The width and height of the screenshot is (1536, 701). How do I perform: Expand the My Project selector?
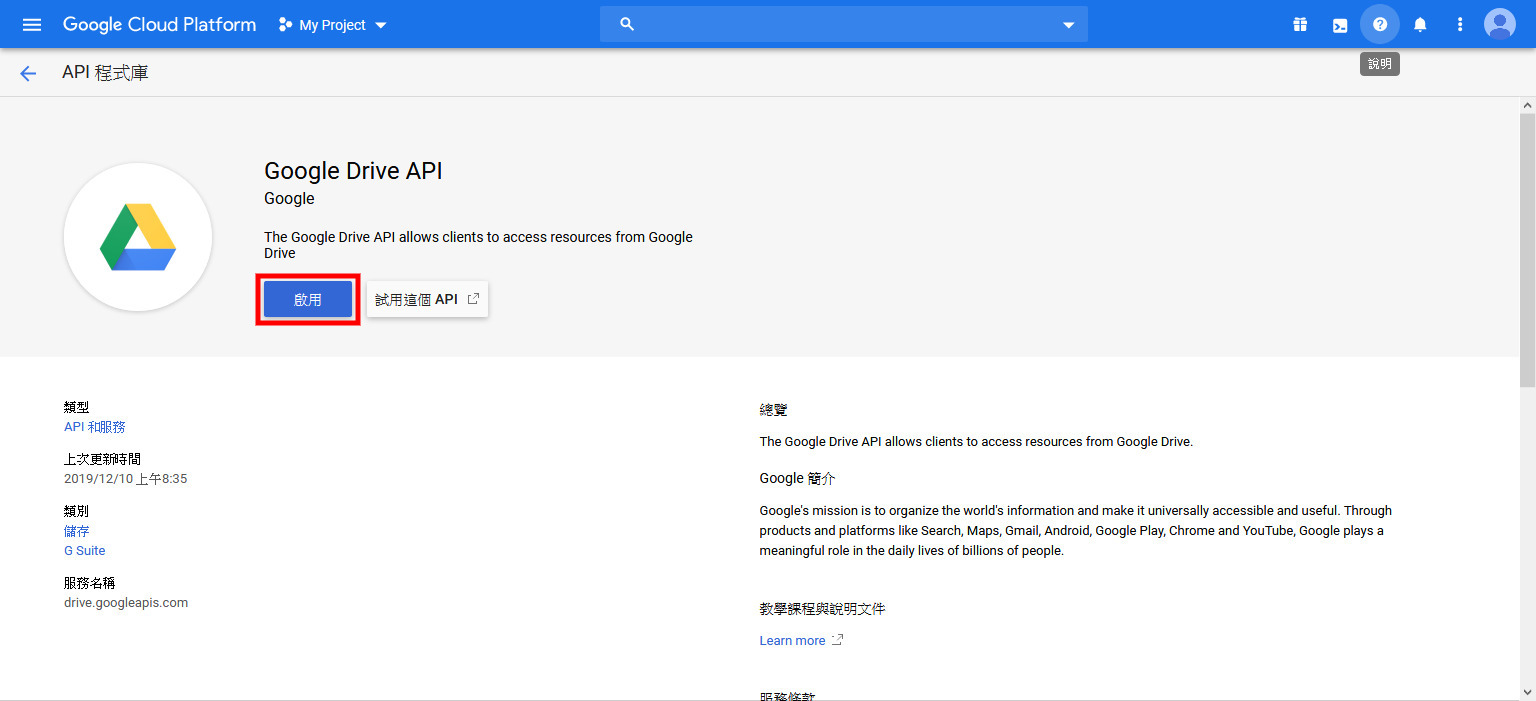point(332,24)
